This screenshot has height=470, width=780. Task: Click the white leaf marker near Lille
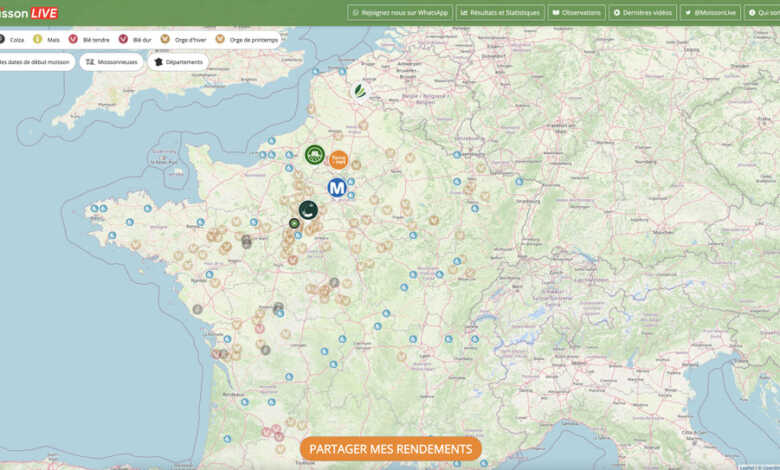(360, 91)
